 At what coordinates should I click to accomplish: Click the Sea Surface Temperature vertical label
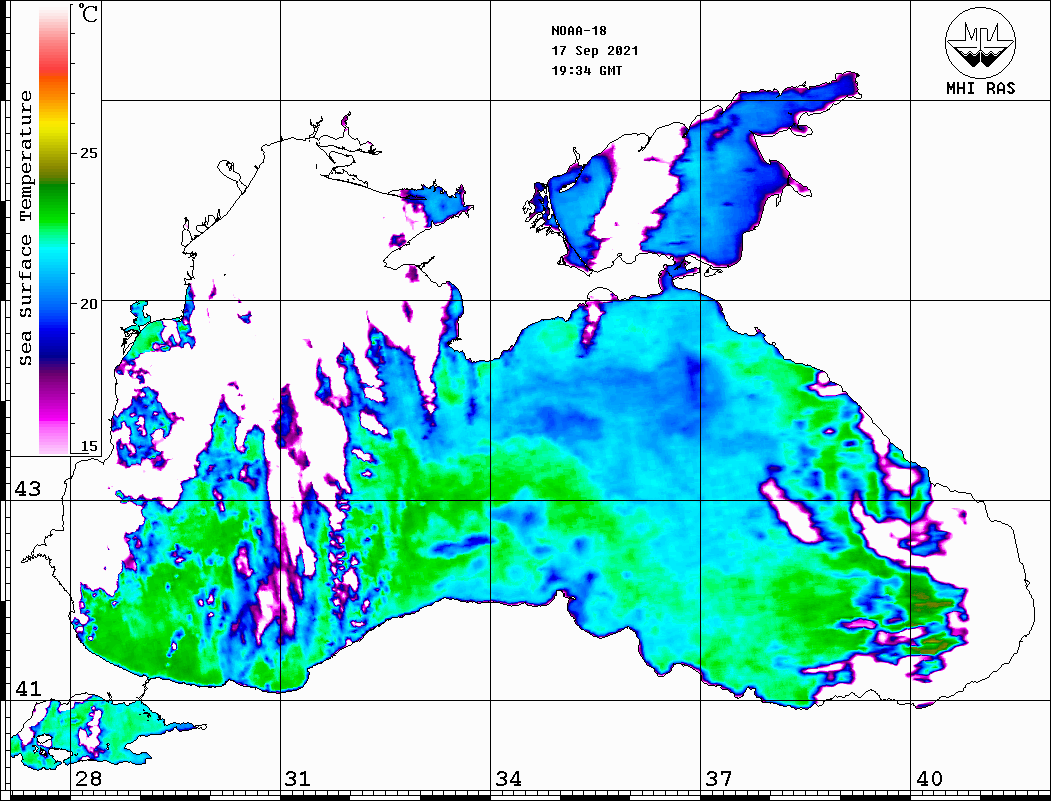tap(25, 228)
